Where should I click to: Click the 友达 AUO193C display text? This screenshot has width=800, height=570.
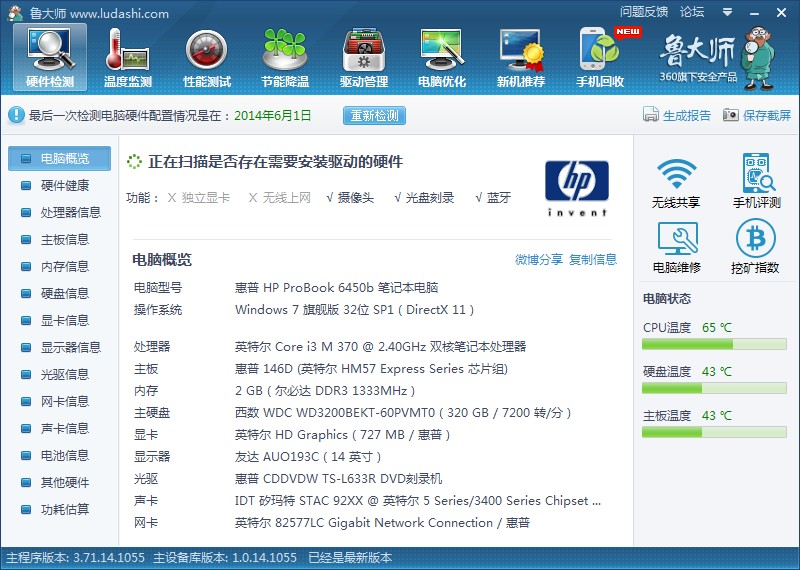coord(308,457)
